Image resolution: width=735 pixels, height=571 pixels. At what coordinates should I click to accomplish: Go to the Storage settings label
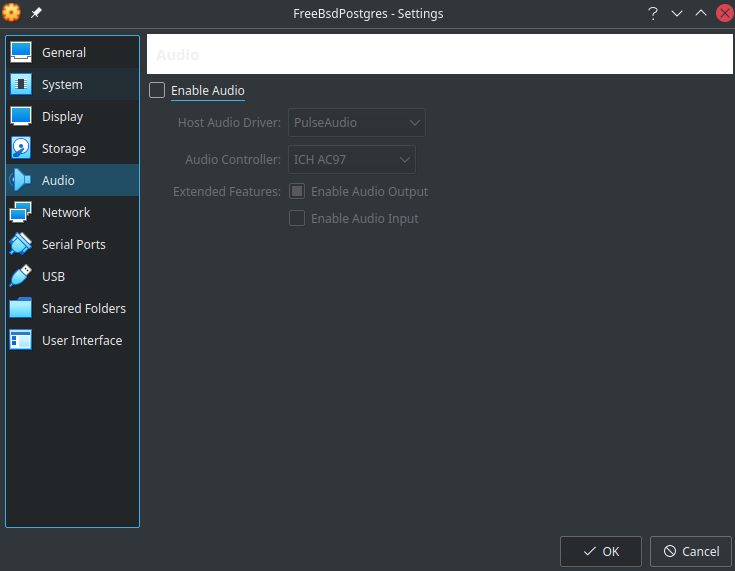coord(64,149)
